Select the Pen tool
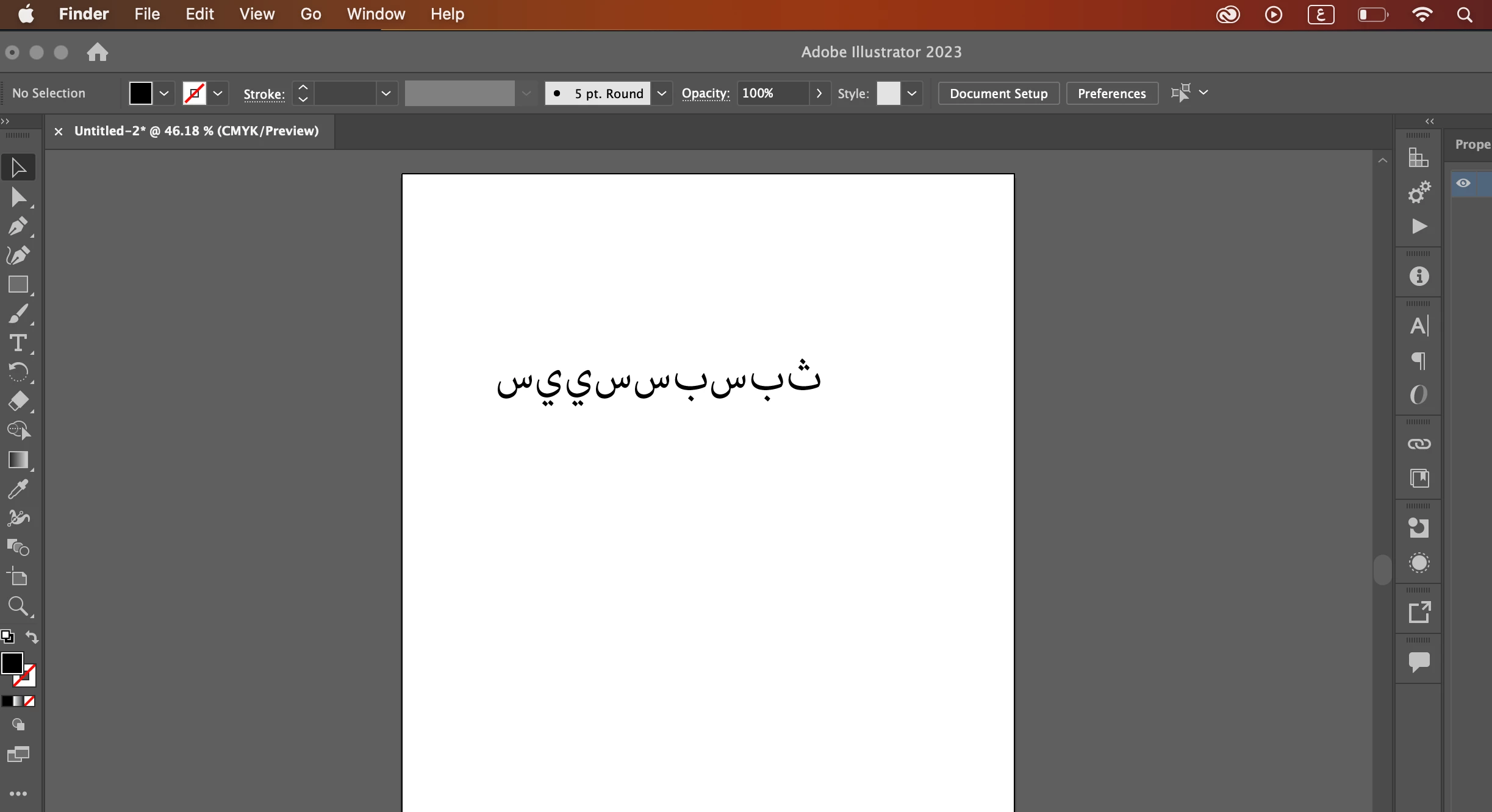1492x812 pixels. (x=18, y=226)
